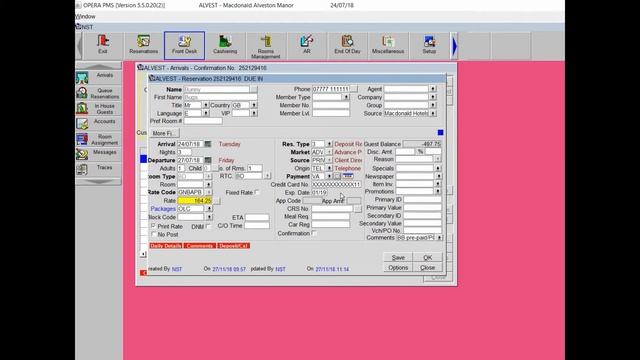
Task: Click the small button beside Rate field
Action: 217,201
